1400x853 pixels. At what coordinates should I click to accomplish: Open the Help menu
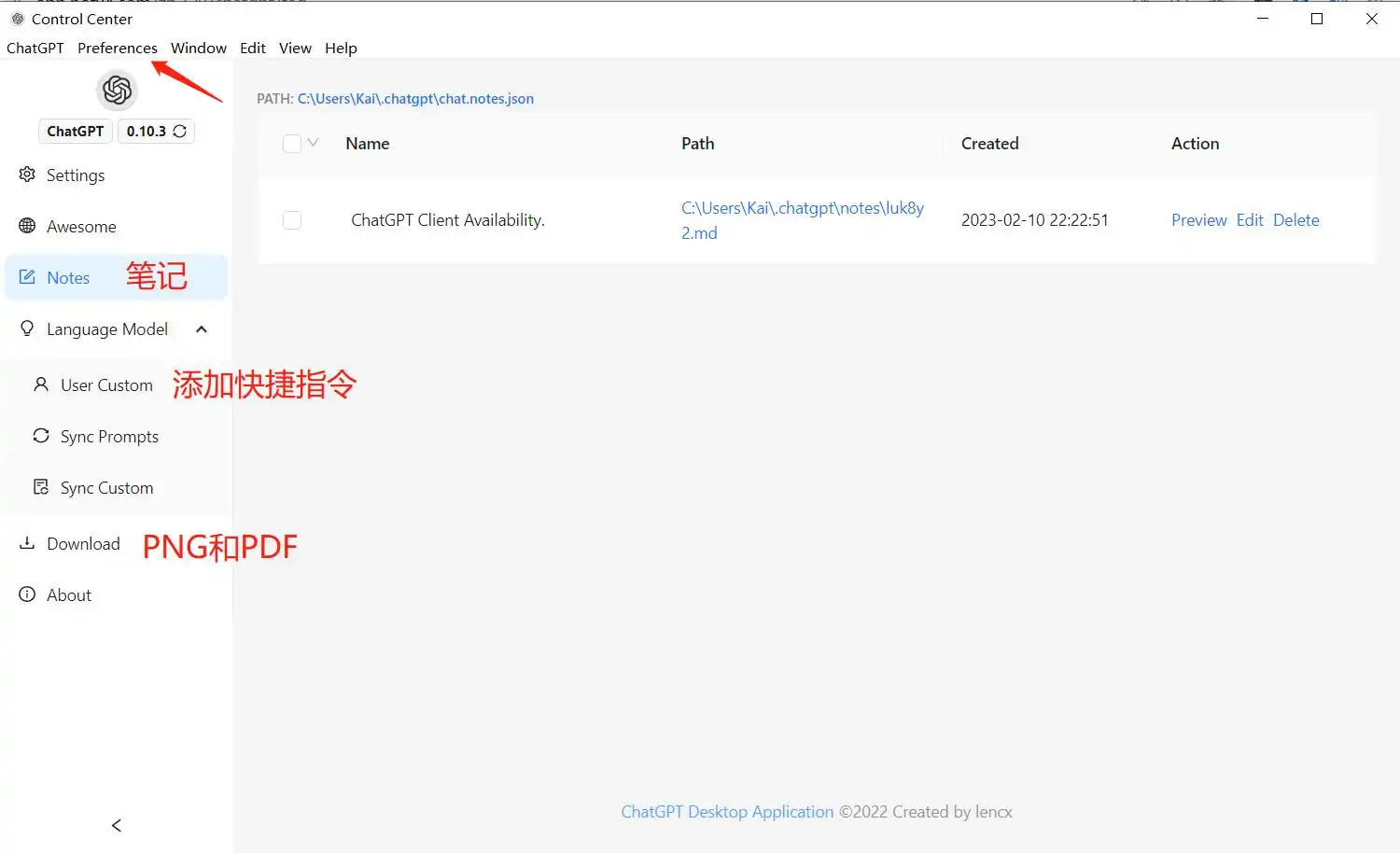(x=341, y=48)
